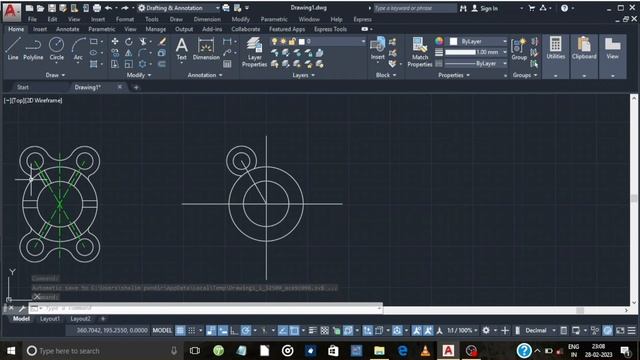
Task: Open the Decimal units dropdown in status bar
Action: click(x=540, y=330)
